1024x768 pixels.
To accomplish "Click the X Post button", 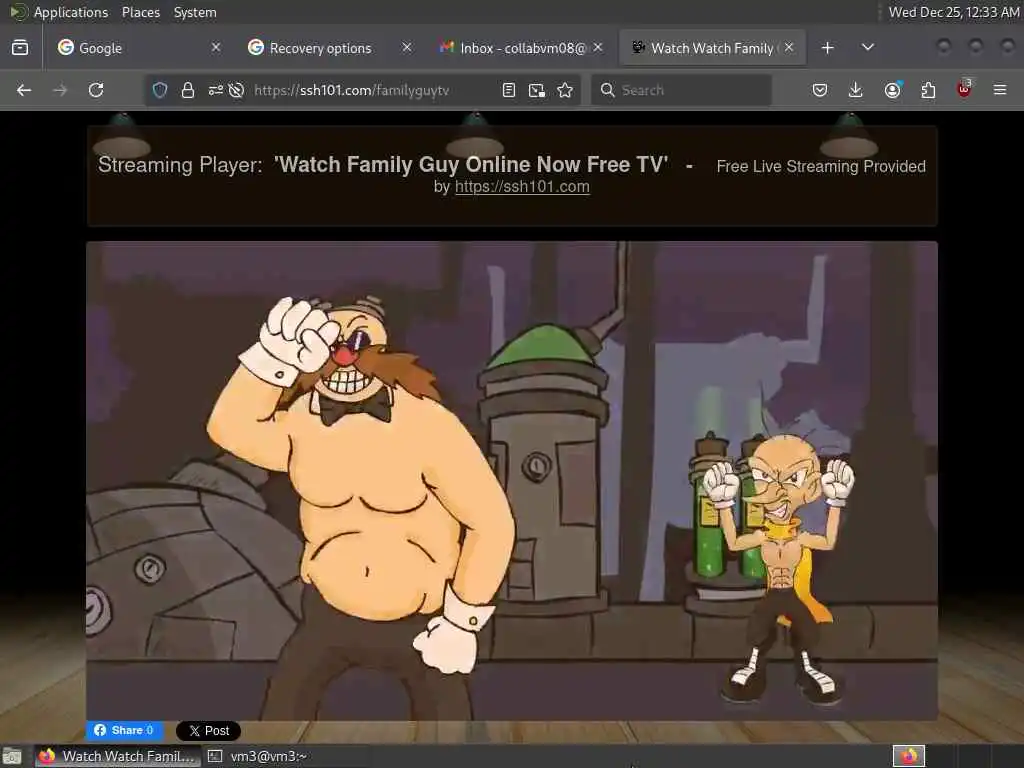I will coord(208,731).
